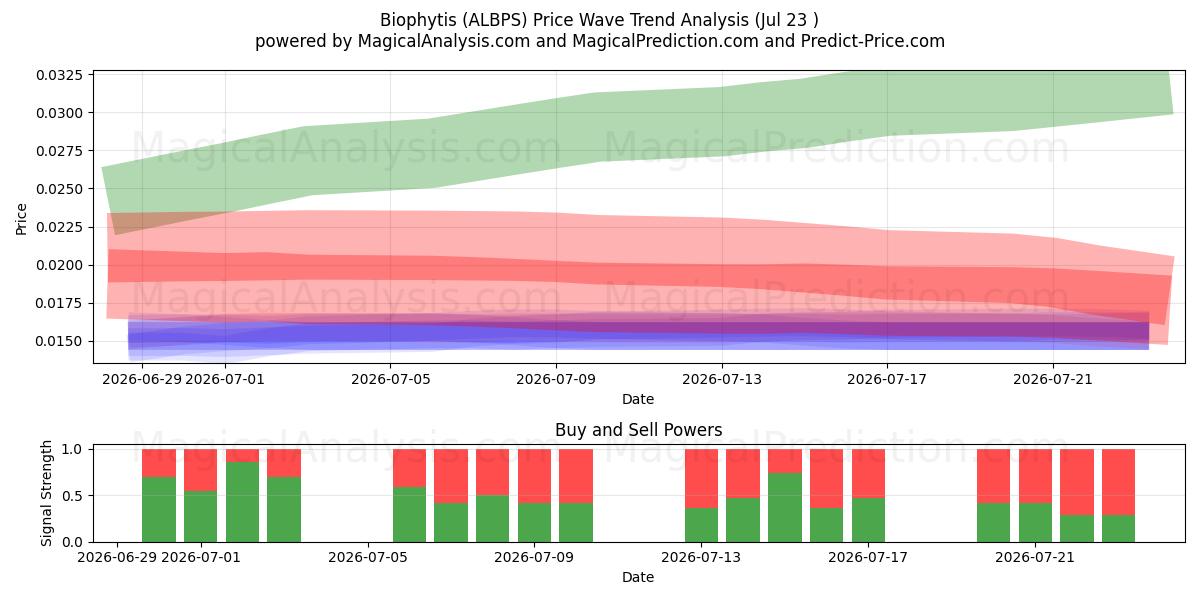
Task: Click the red sell bar above 2026-07-21
Action: click(x=1035, y=476)
